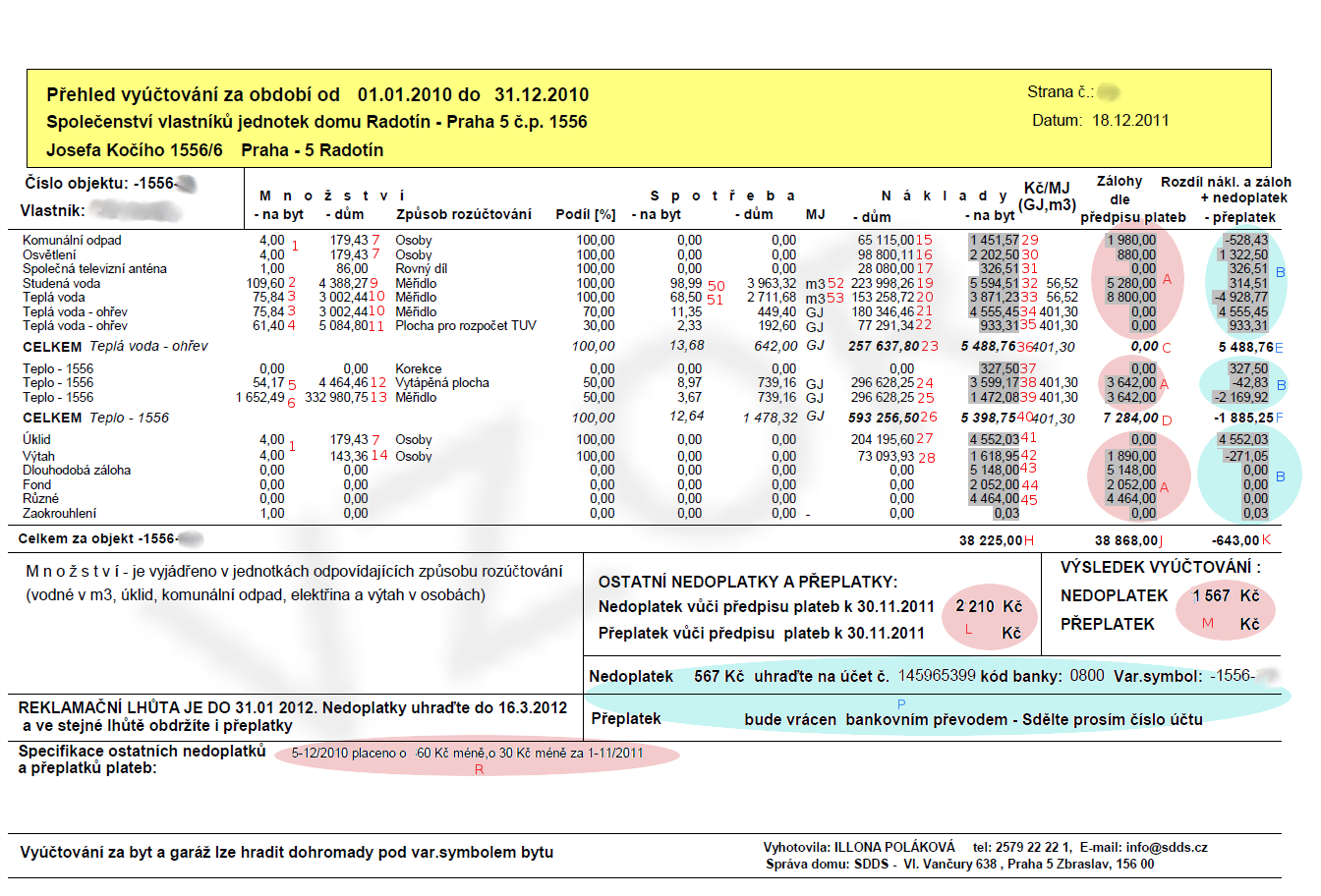1321x896 pixels.
Task: Select the "Způsob rozúčtování" column header
Action: click(463, 214)
